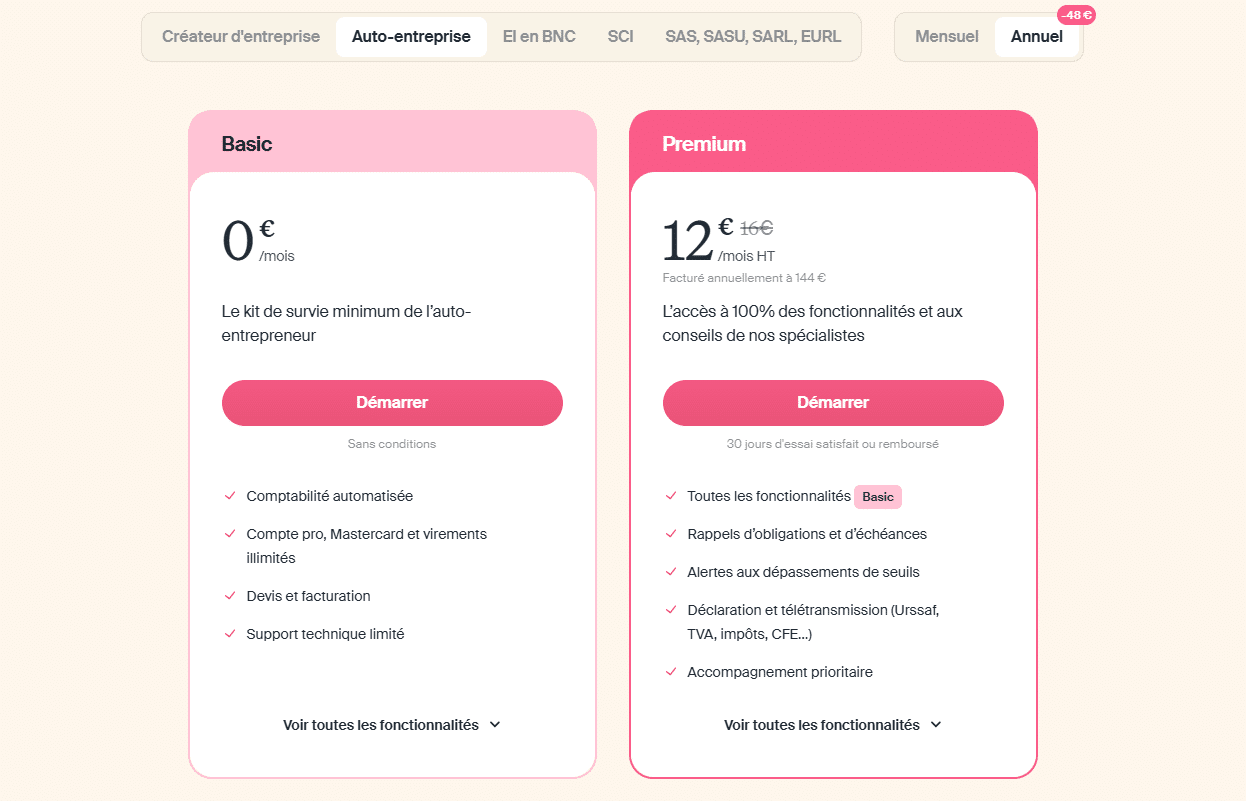The width and height of the screenshot is (1246, 801).
Task: Click the pink Basic tag in Premium features
Action: (x=878, y=497)
